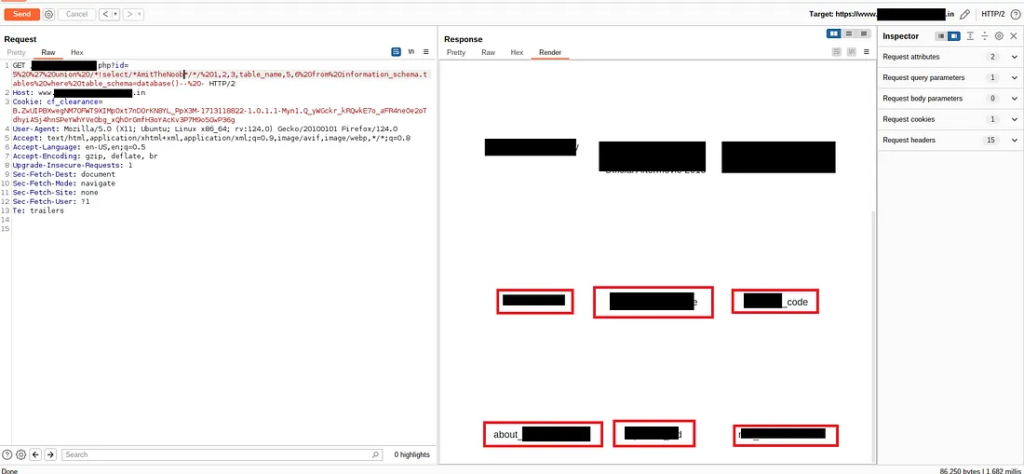Toggle non-printable characters in Request pane

point(411,52)
